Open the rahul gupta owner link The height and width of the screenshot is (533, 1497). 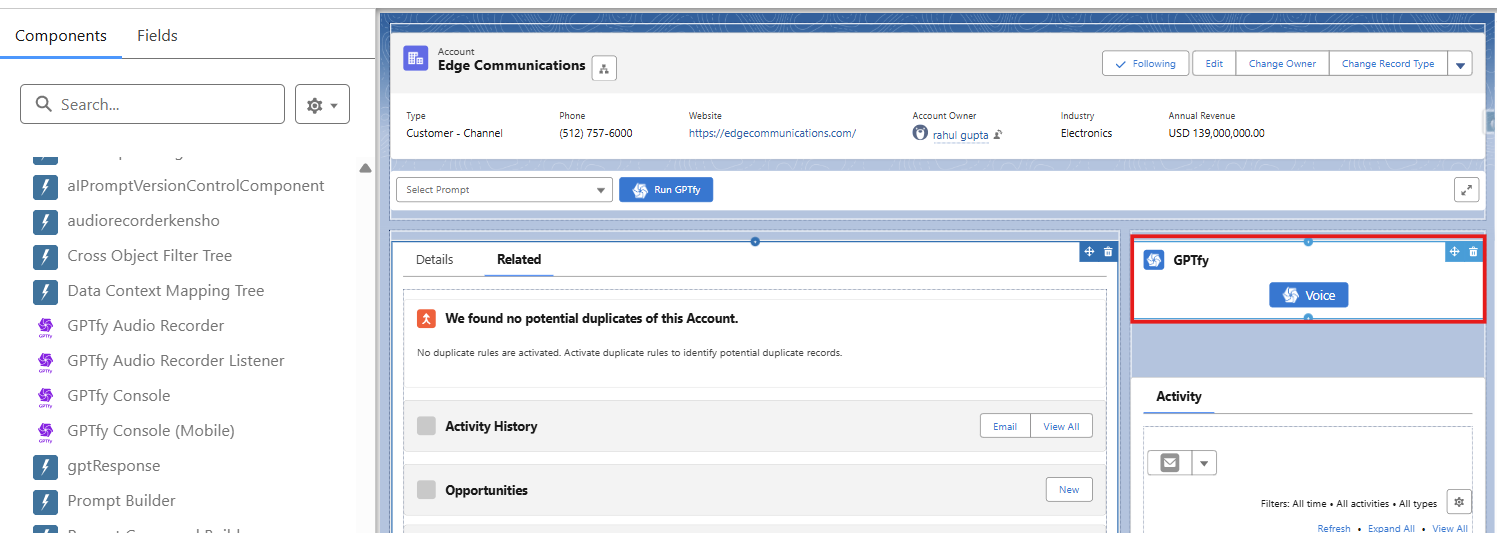(961, 134)
